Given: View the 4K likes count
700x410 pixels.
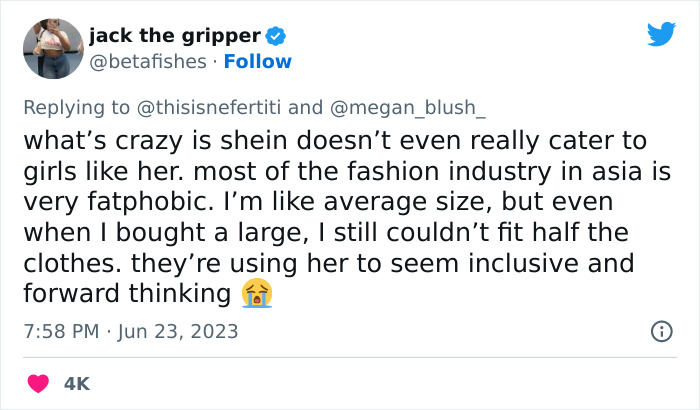Looking at the screenshot, I should tap(77, 383).
